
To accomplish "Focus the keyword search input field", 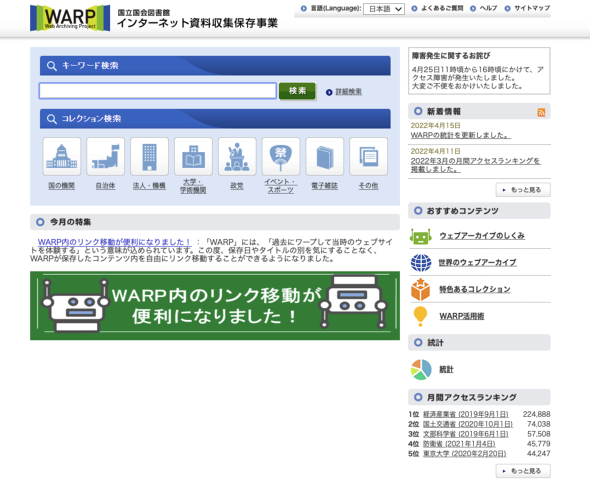I will (158, 91).
